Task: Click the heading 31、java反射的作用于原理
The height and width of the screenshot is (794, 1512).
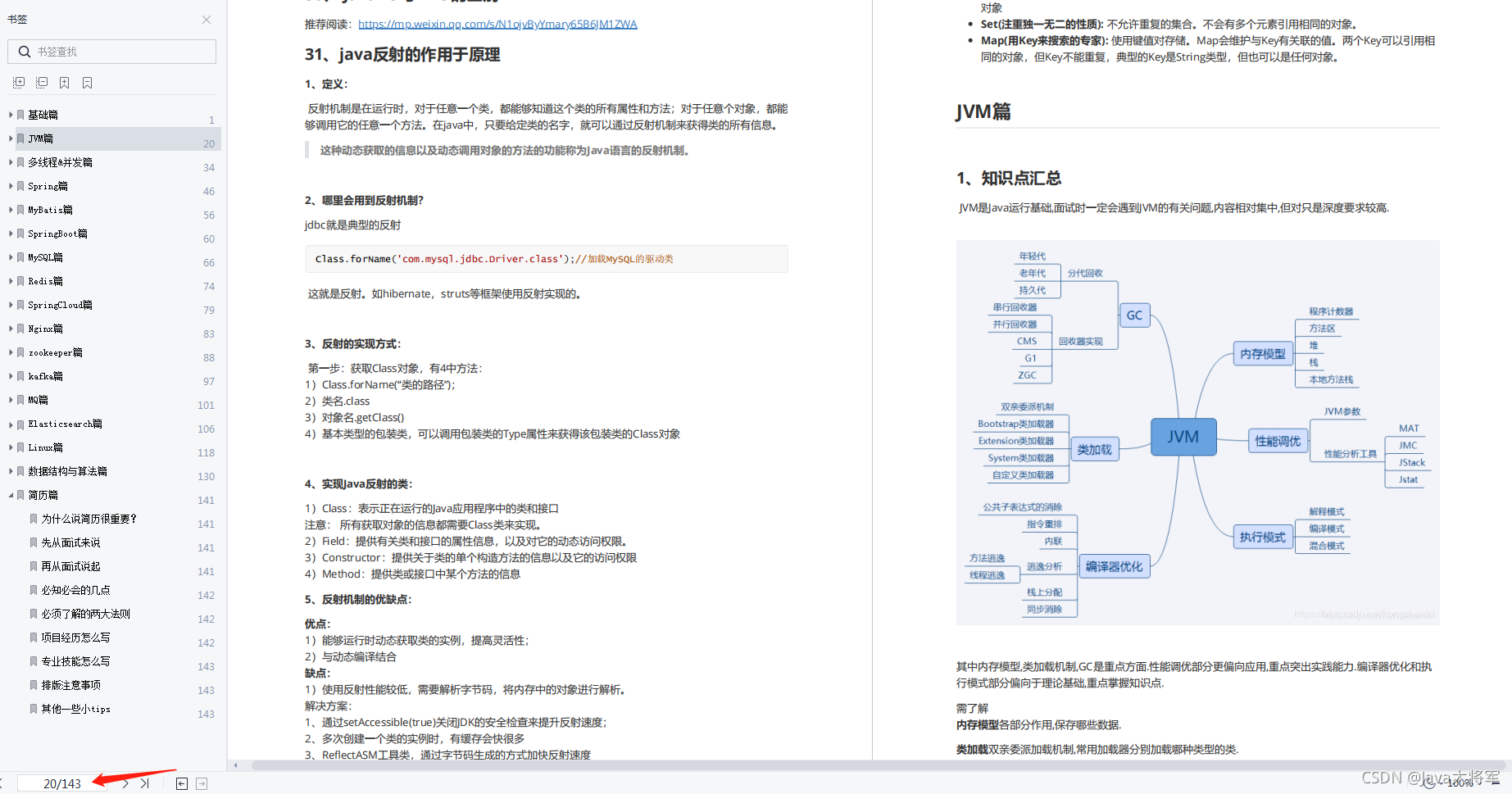Action: [x=402, y=55]
